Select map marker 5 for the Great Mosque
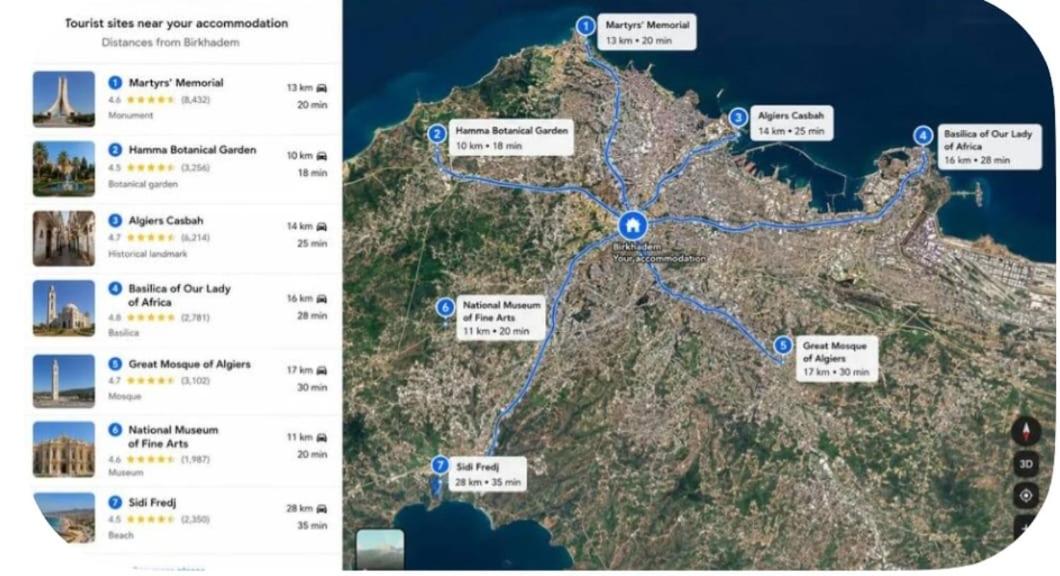The width and height of the screenshot is (1060, 576). 782,346
